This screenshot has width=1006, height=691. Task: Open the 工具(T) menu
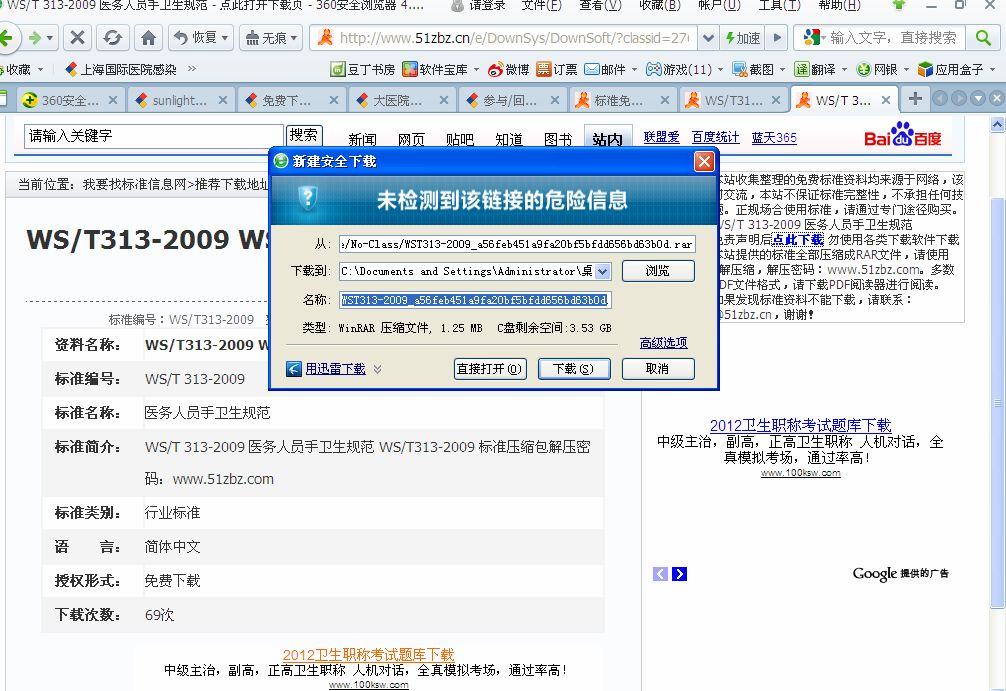pyautogui.click(x=776, y=6)
